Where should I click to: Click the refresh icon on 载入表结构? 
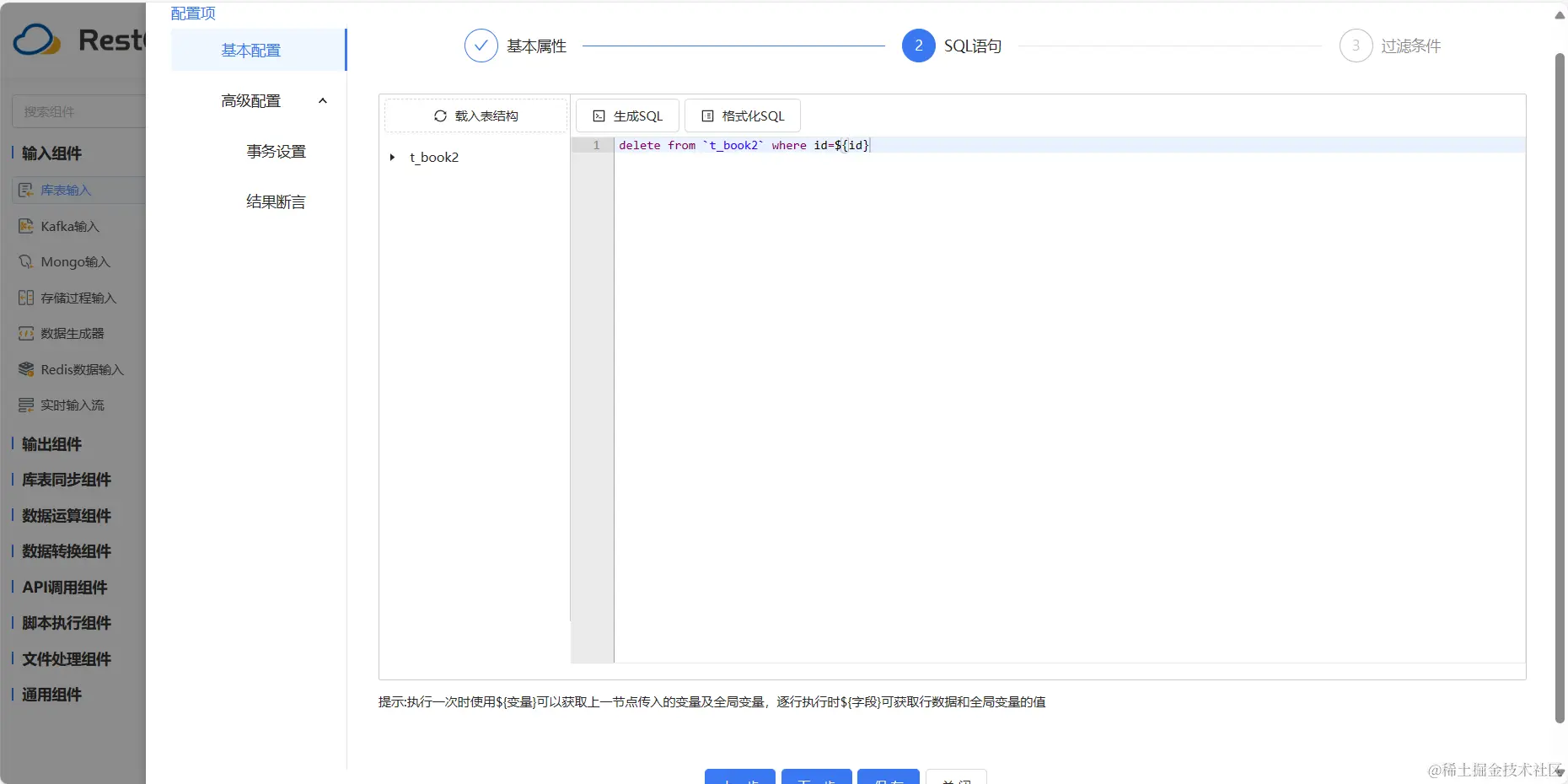pyautogui.click(x=440, y=116)
